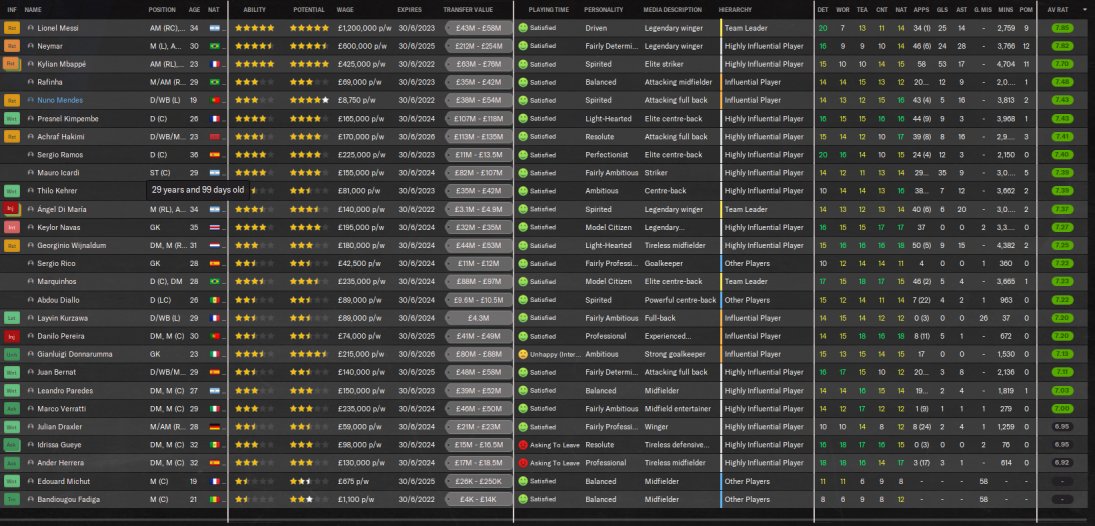Select Sergio Rico's 'Other Players' hierarchy cell
The width and height of the screenshot is (1095, 526).
click(747, 263)
